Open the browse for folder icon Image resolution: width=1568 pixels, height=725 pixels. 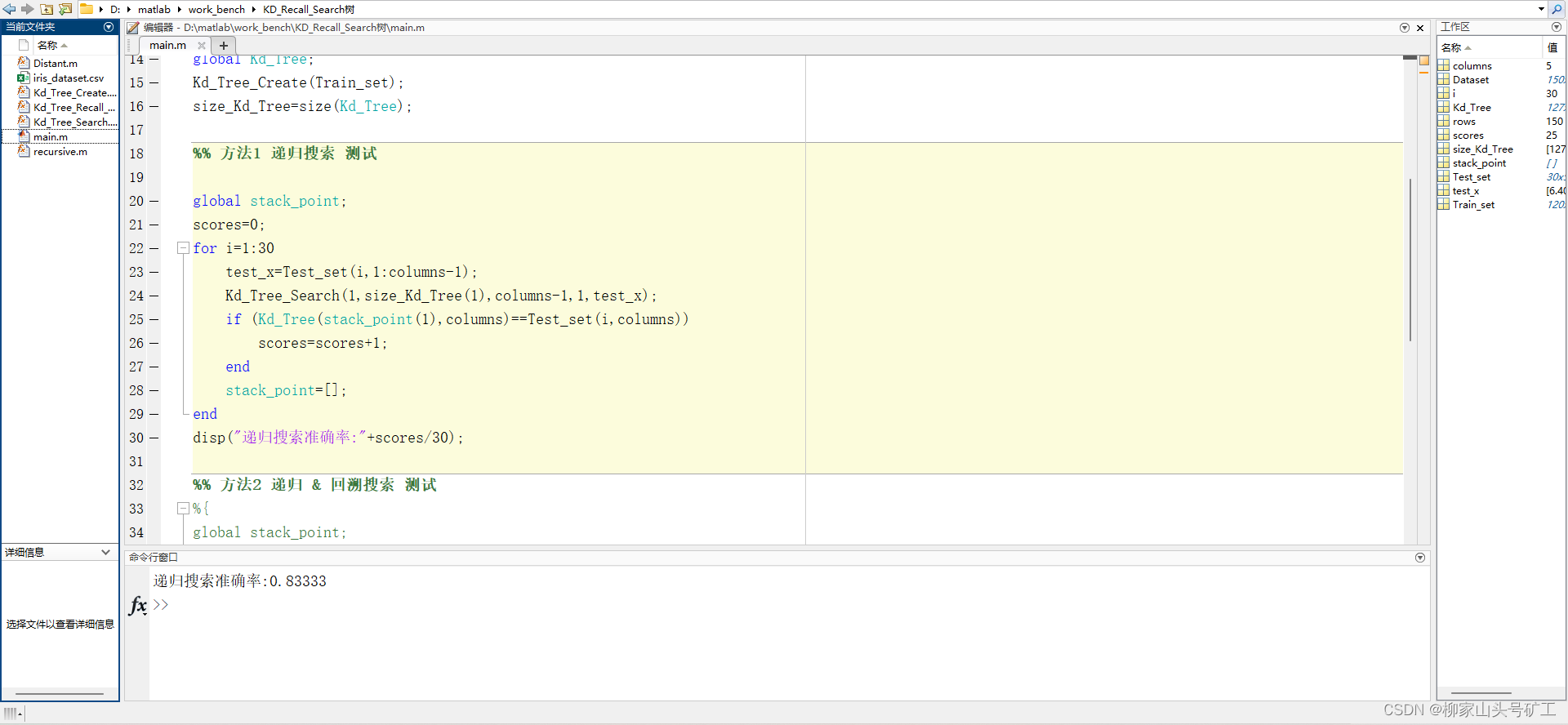(65, 9)
